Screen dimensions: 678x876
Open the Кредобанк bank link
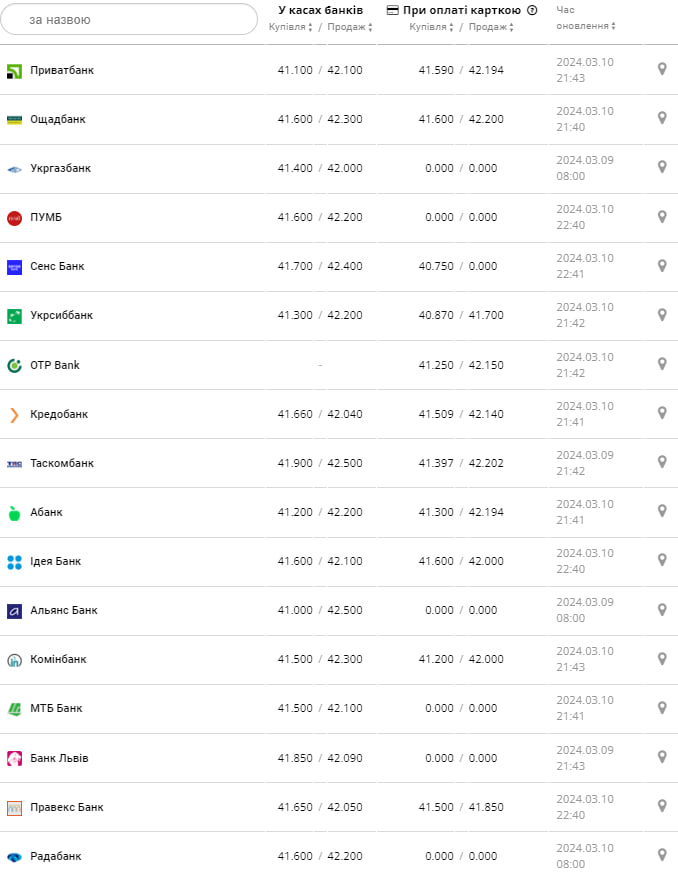pos(59,414)
